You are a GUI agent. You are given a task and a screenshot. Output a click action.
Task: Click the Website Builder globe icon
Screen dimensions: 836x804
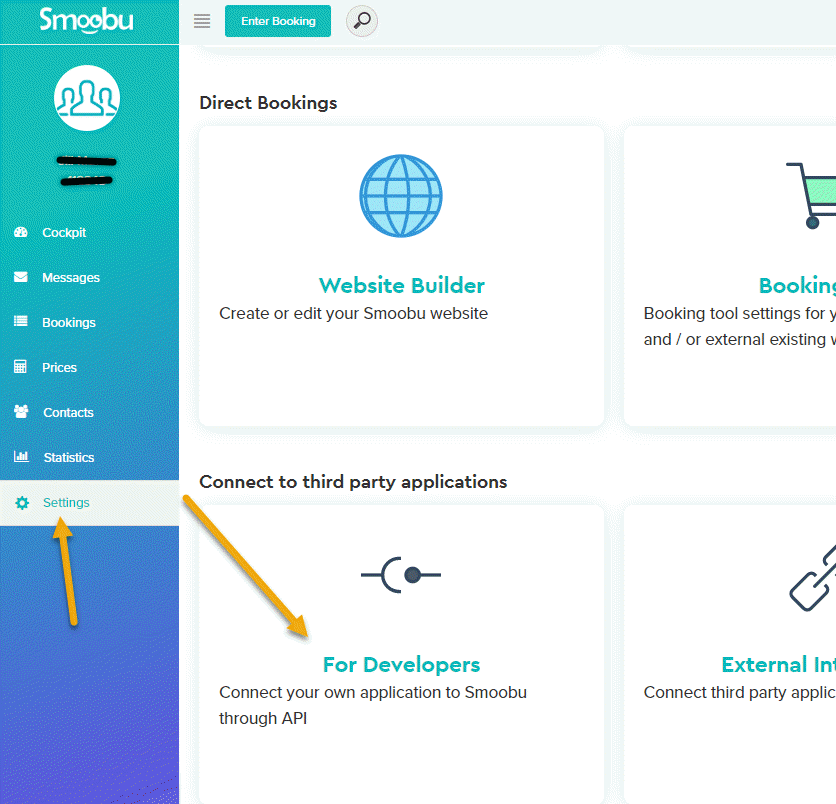(x=401, y=196)
